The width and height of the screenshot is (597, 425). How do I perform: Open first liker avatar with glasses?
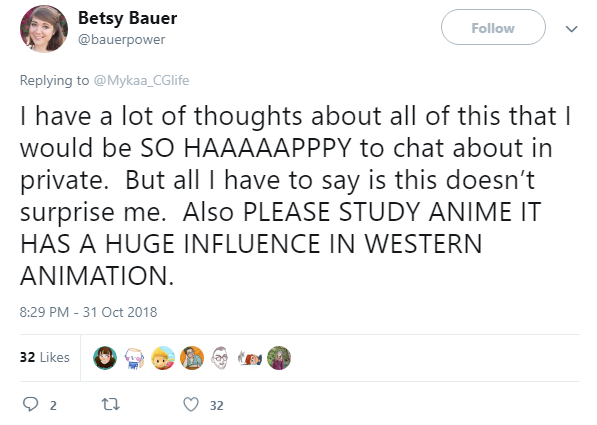(105, 358)
